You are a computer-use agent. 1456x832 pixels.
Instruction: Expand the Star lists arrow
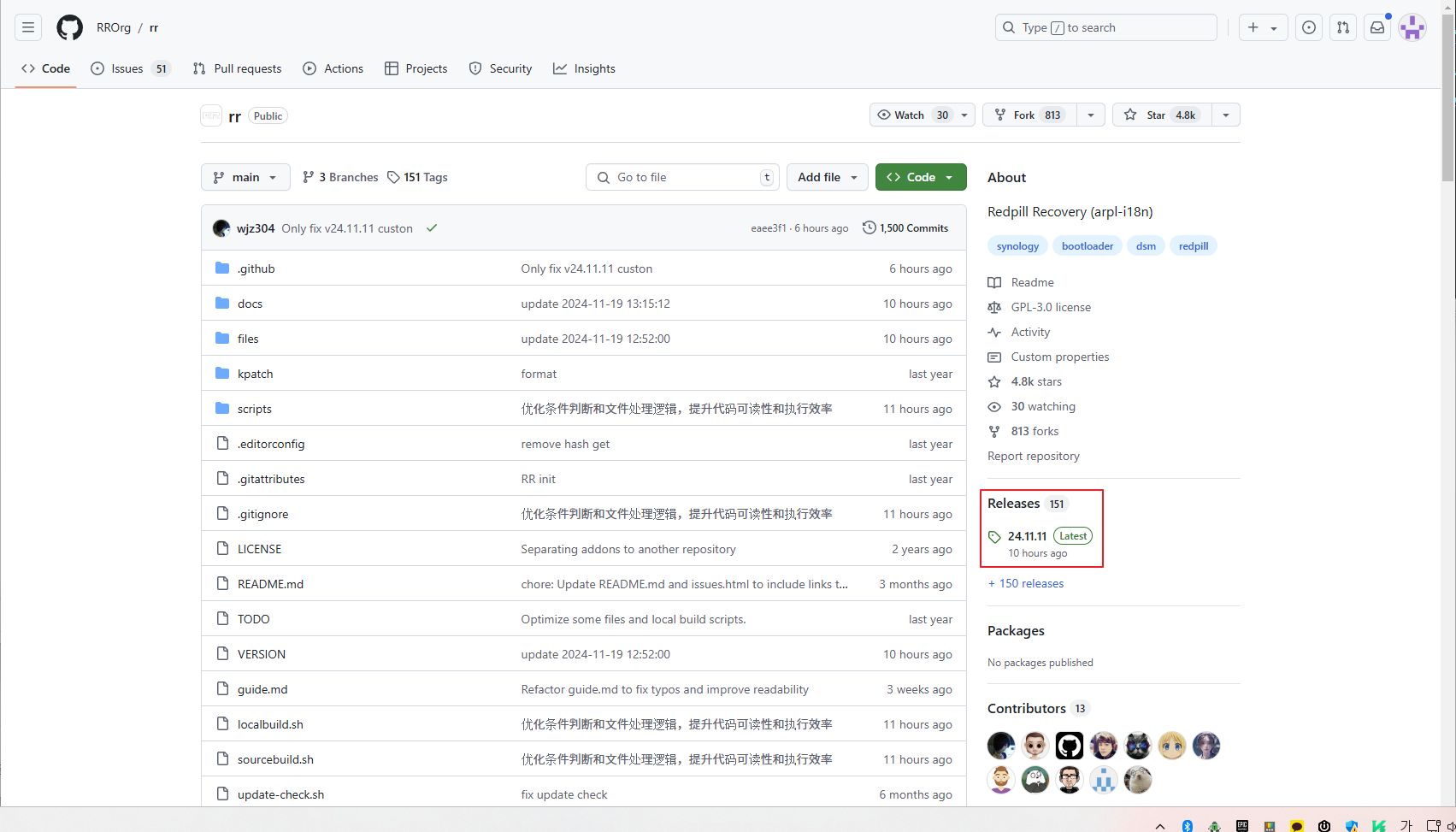(1226, 115)
